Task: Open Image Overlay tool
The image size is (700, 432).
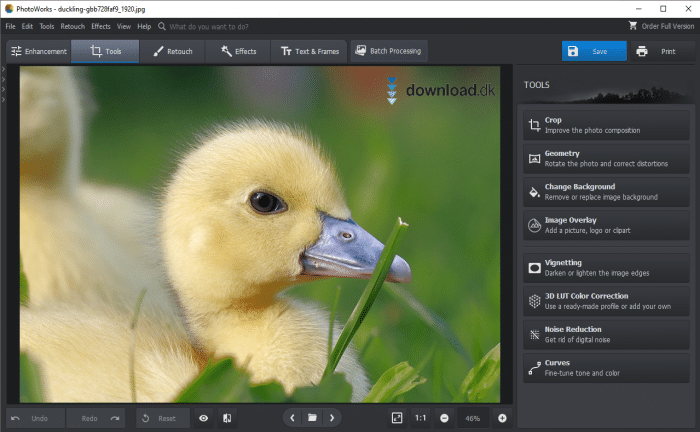Action: (606, 224)
